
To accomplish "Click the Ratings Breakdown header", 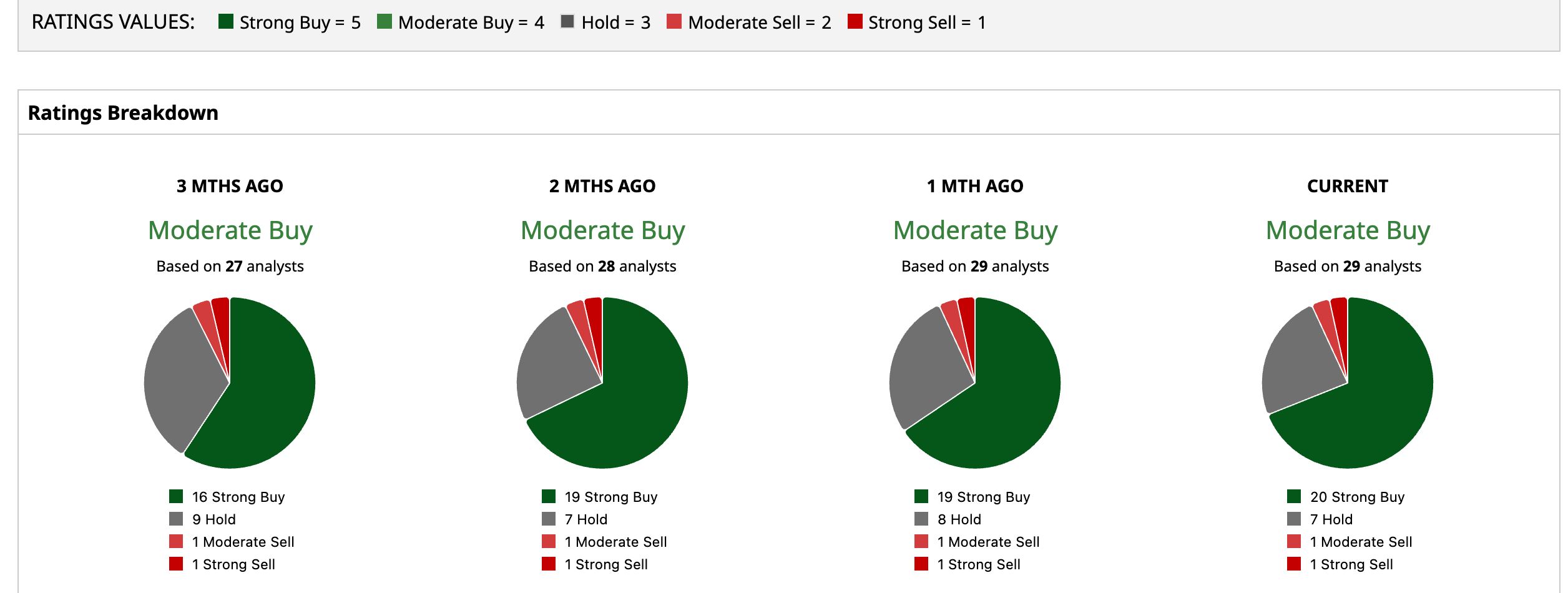I will (123, 113).
